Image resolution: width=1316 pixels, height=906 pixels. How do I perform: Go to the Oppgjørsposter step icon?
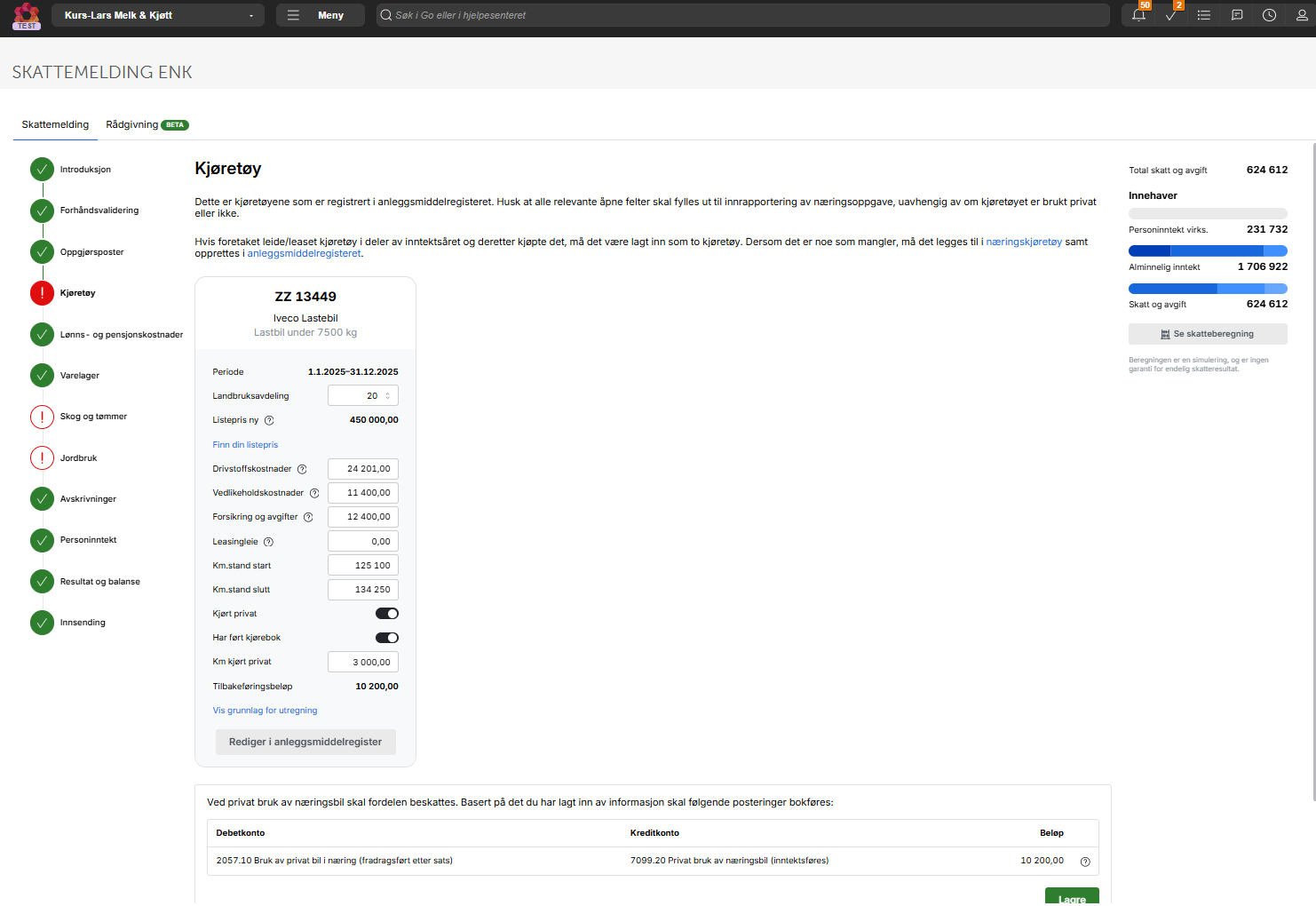click(42, 252)
